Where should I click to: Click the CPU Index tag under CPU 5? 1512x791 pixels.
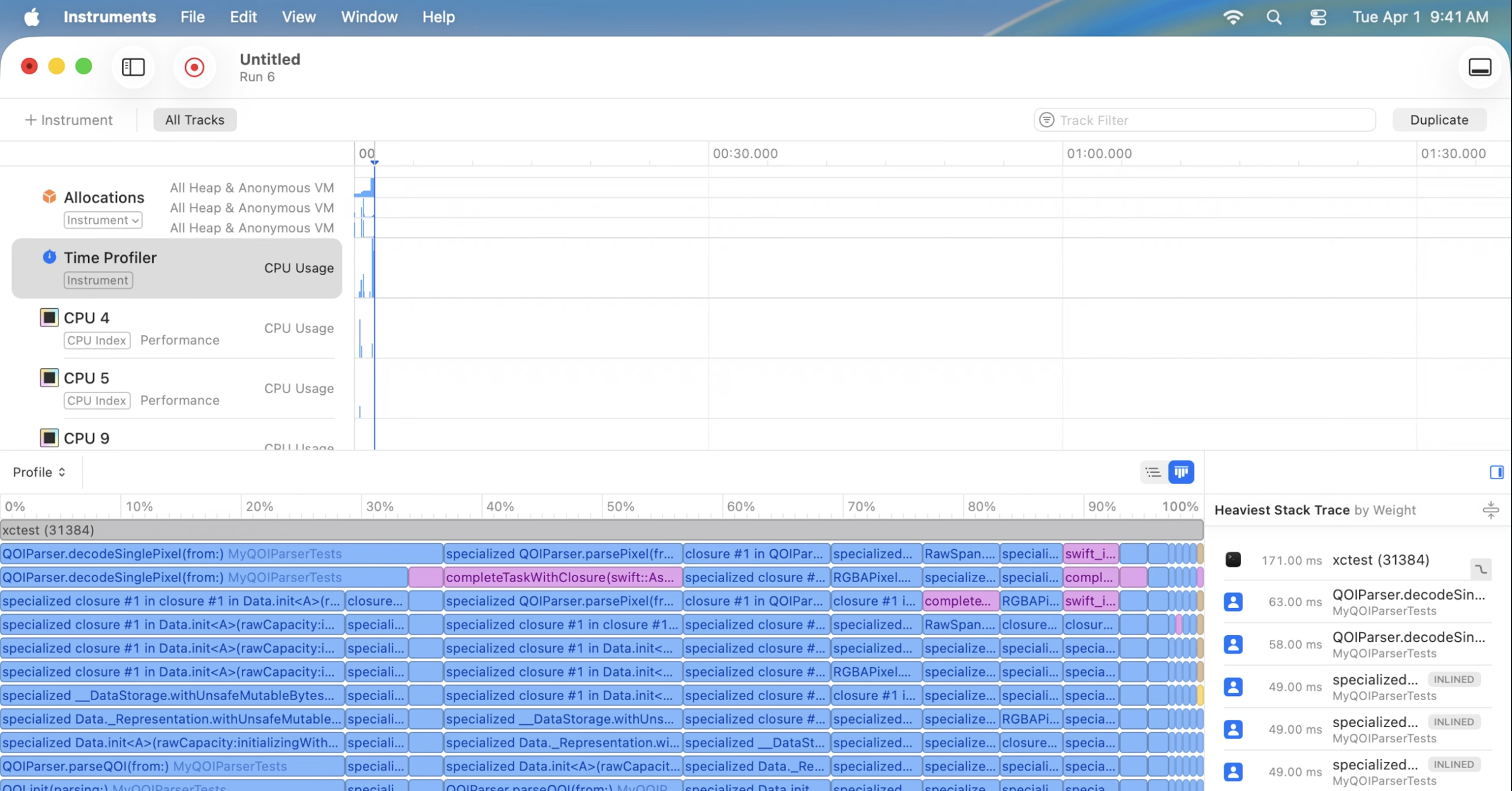(x=97, y=401)
